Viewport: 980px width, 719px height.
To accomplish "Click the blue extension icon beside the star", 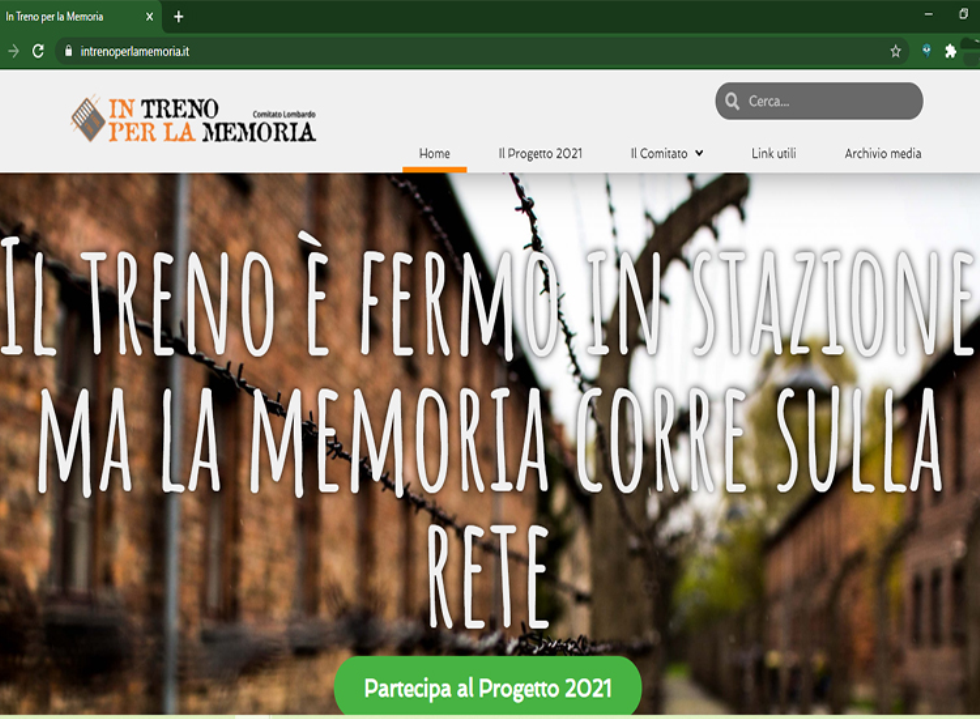I will pyautogui.click(x=927, y=51).
